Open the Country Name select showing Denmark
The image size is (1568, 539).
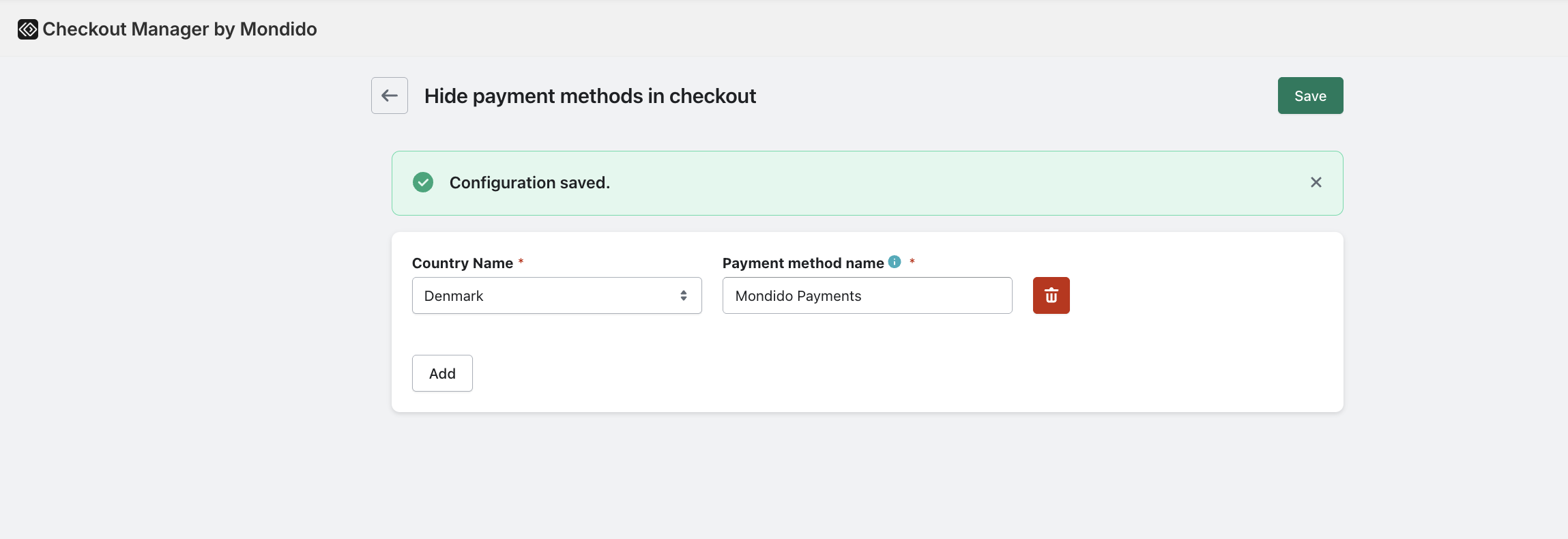557,295
